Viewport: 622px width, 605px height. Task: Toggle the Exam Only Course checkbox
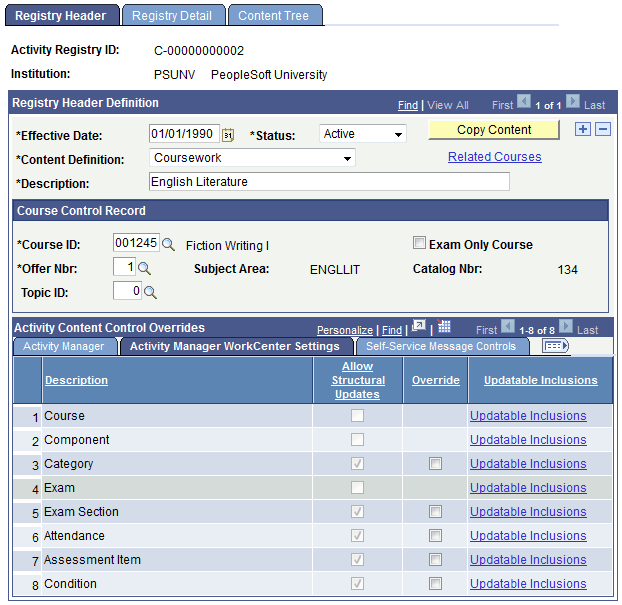pos(419,242)
